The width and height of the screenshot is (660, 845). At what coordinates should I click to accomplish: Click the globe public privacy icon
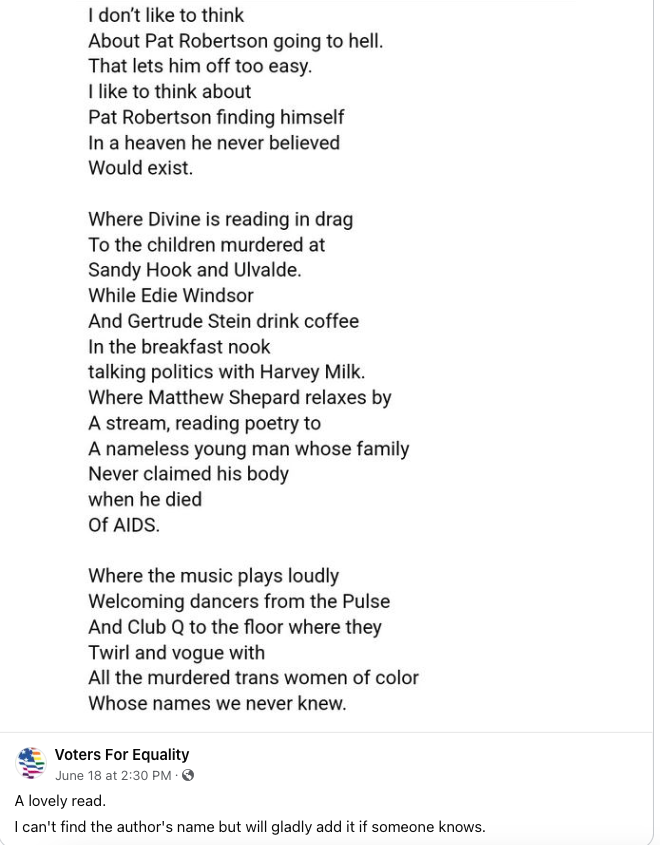188,775
